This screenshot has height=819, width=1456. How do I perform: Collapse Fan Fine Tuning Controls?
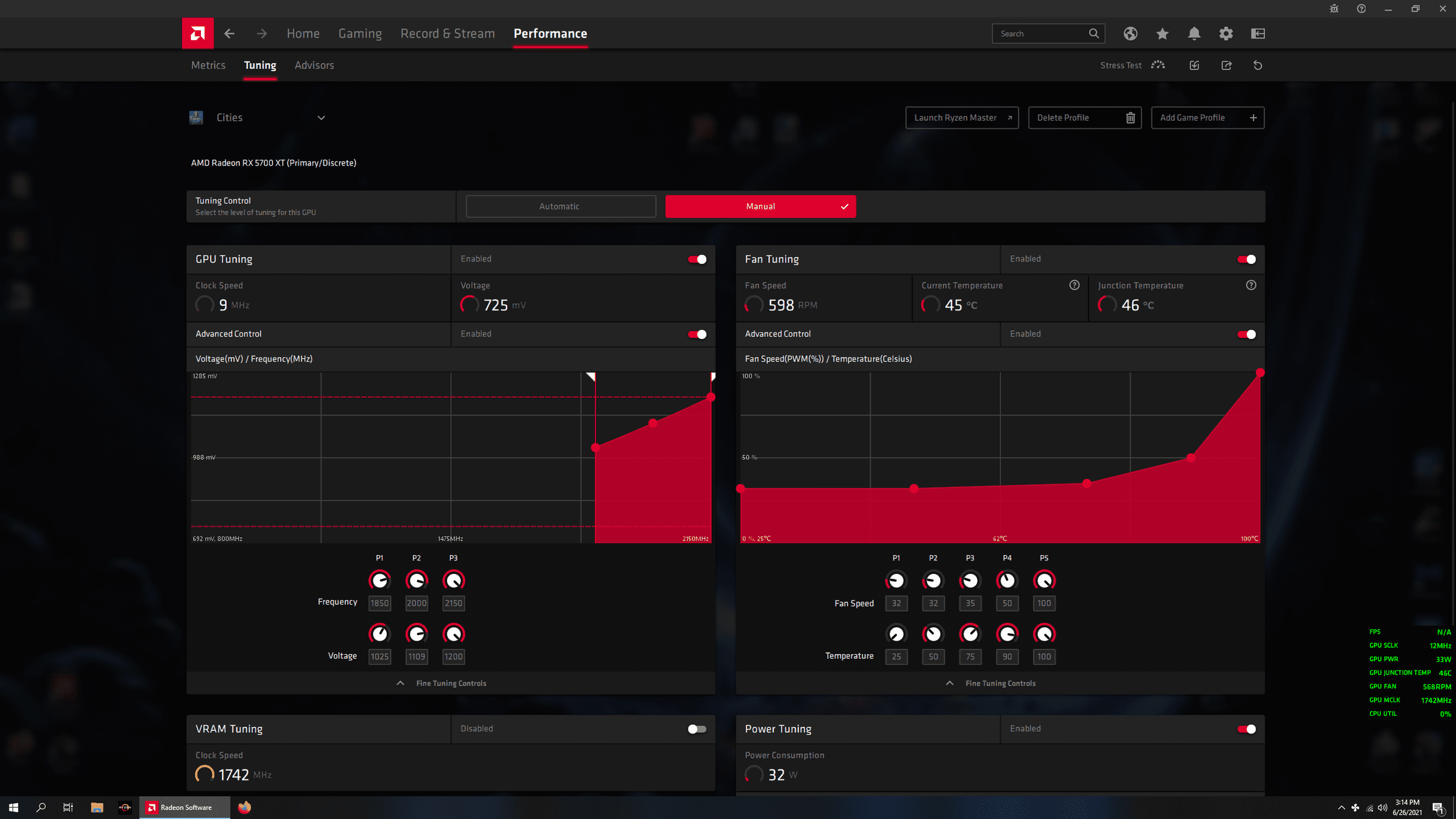[x=1000, y=683]
